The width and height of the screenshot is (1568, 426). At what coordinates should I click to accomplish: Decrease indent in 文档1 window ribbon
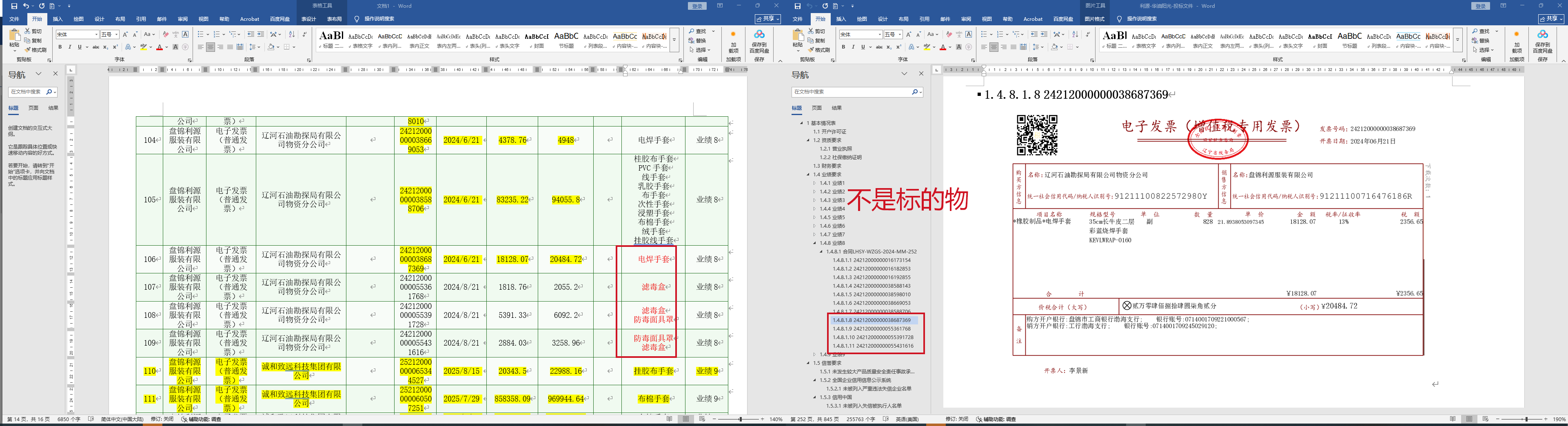click(251, 35)
